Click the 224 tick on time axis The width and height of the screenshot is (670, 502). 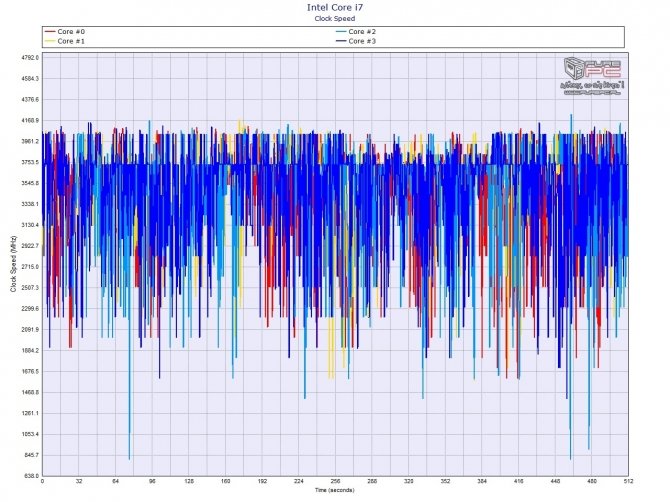[299, 481]
